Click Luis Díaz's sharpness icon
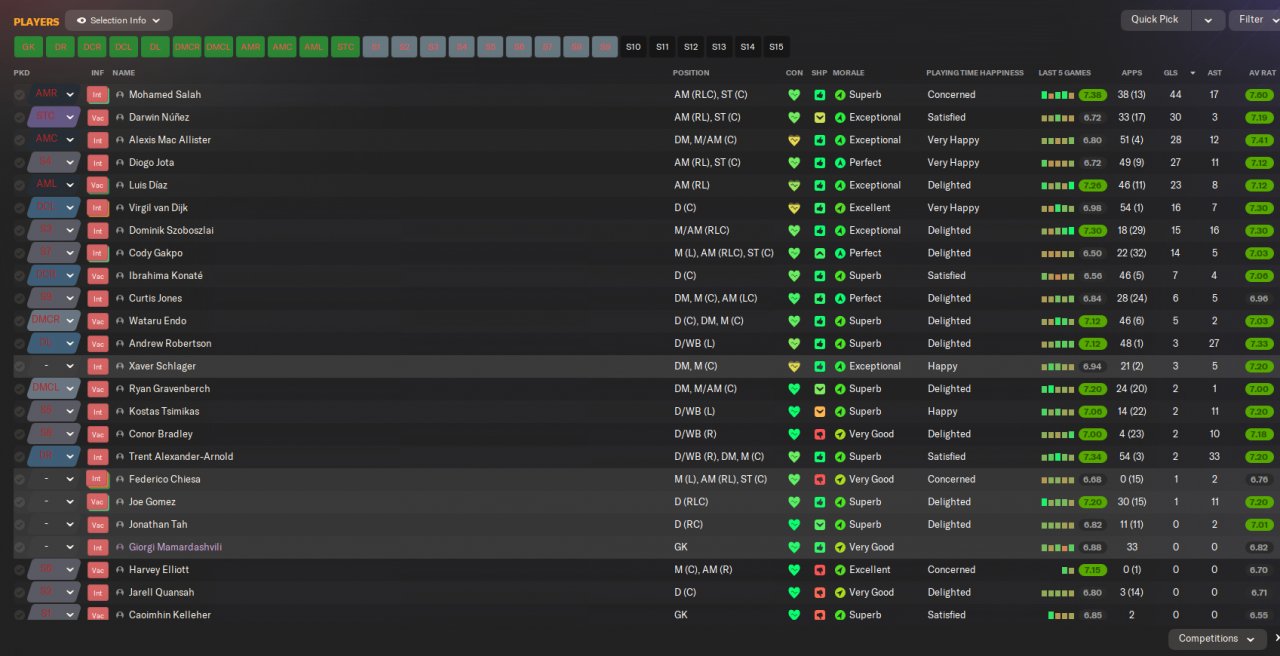 tap(819, 185)
